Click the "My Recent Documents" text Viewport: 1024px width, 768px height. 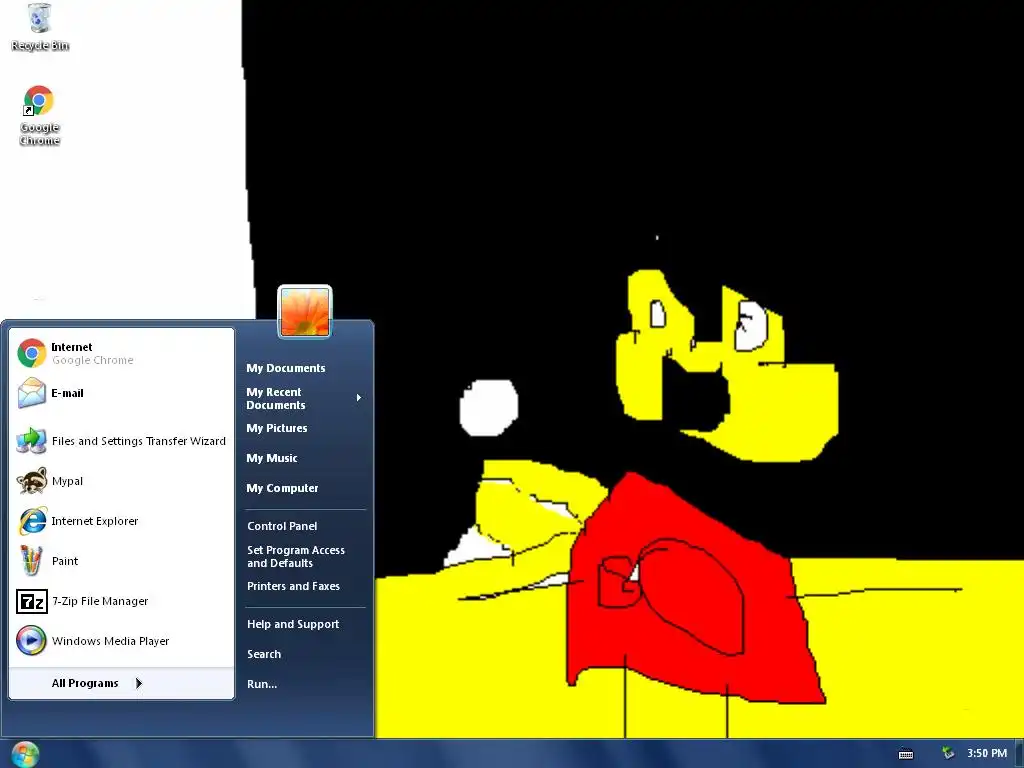(276, 398)
